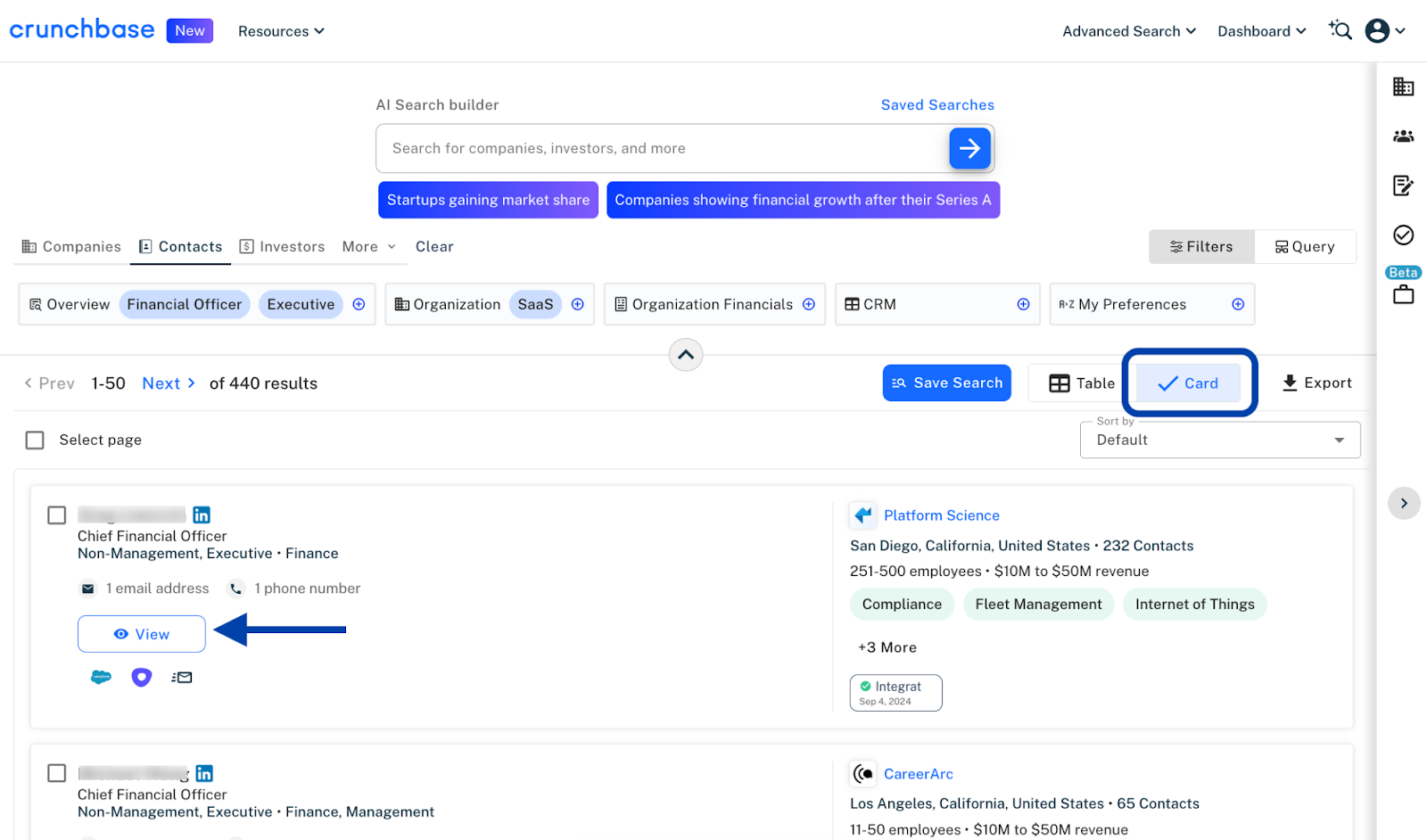The height and width of the screenshot is (840, 1427).
Task: Open the Sort by Default dropdown
Action: click(1219, 441)
